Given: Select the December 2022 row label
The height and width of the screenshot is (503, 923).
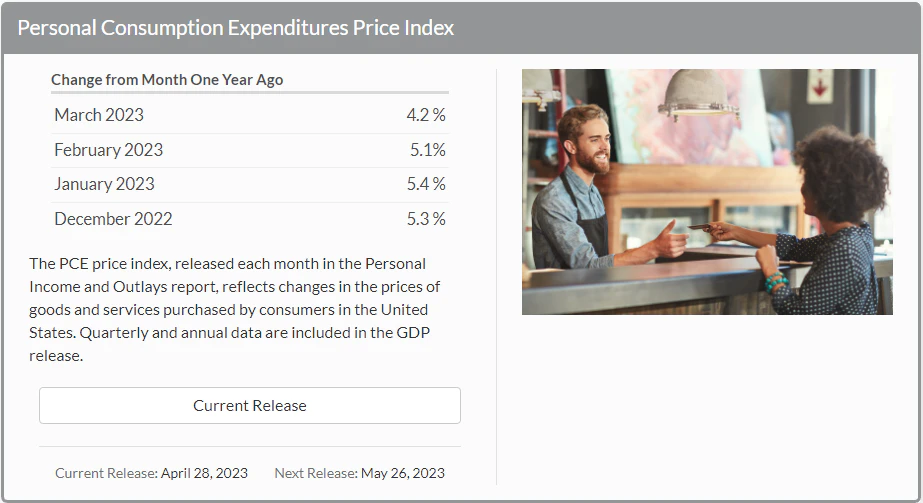Looking at the screenshot, I should point(113,219).
